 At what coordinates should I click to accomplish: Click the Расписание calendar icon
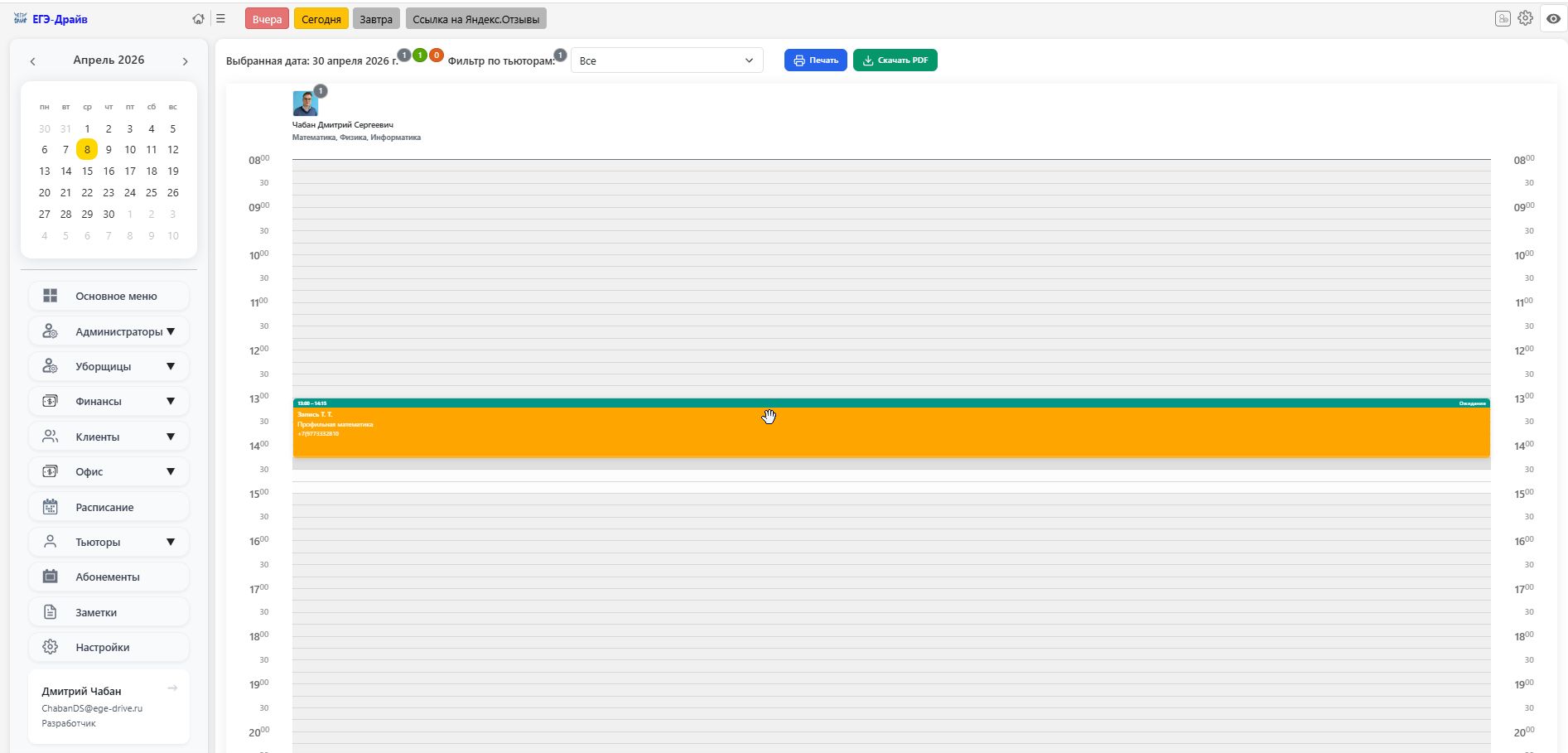pos(51,506)
